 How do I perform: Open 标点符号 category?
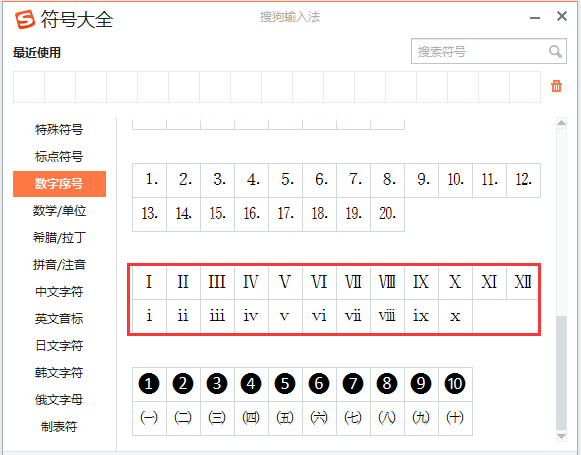coord(59,157)
